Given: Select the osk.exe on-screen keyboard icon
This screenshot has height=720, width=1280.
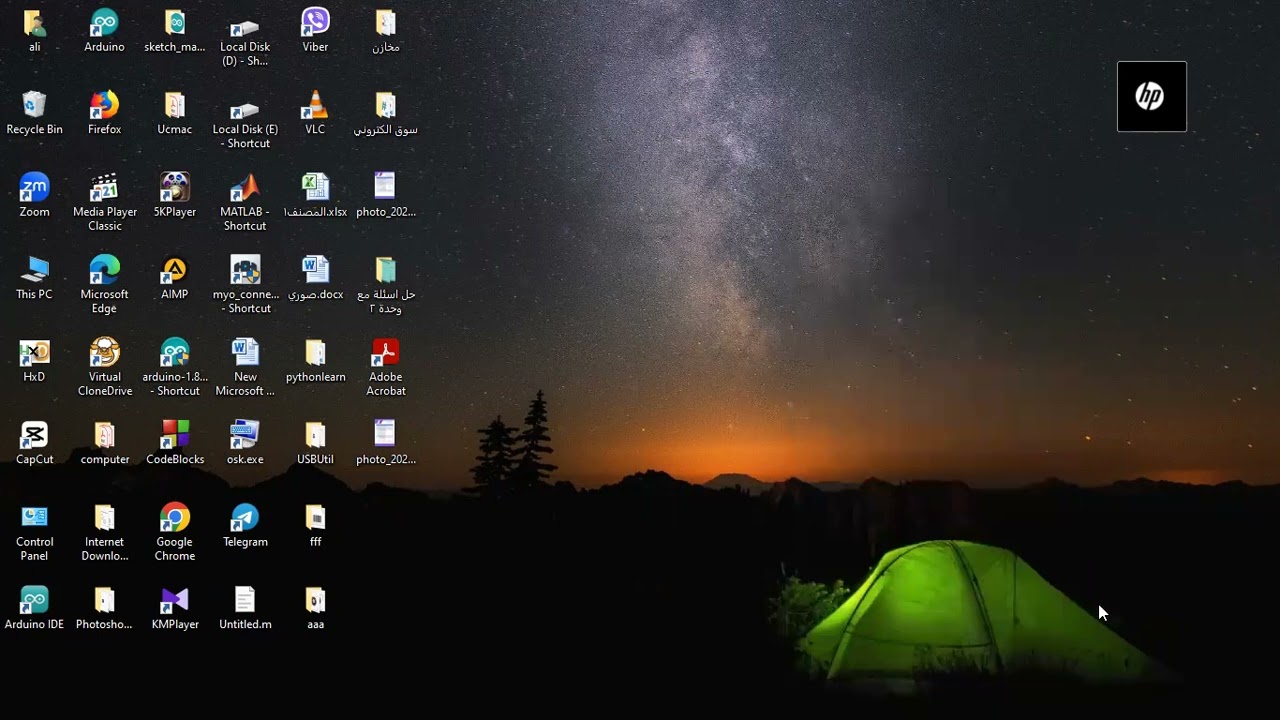Looking at the screenshot, I should coord(245,434).
